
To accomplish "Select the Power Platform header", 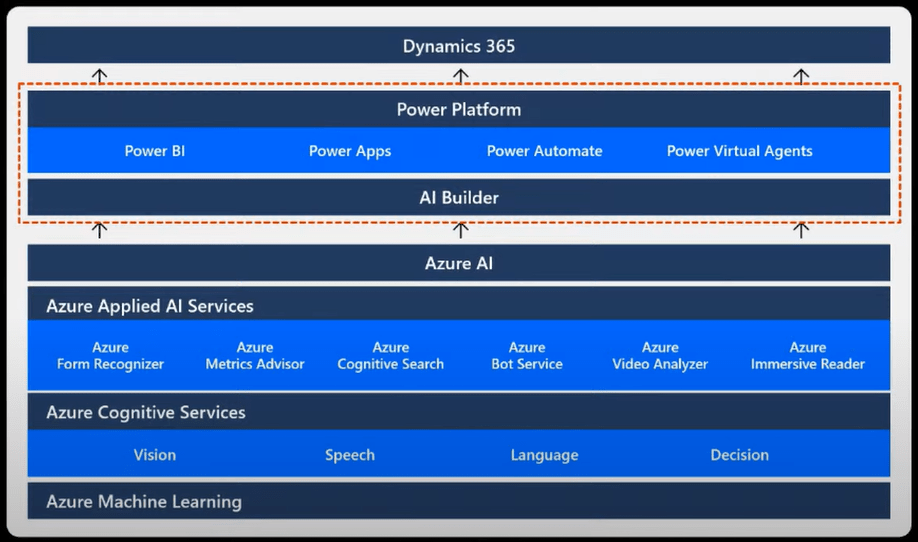I will tap(459, 110).
